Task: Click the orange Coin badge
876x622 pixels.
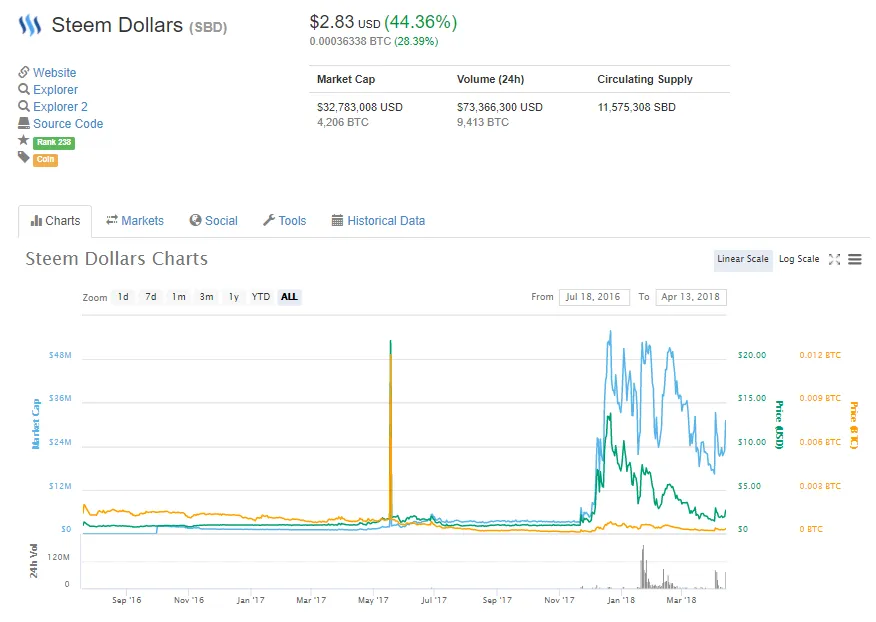Action: click(45, 160)
